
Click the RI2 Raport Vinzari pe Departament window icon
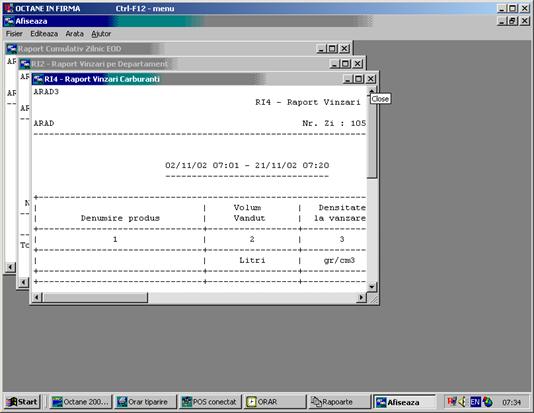(x=25, y=64)
